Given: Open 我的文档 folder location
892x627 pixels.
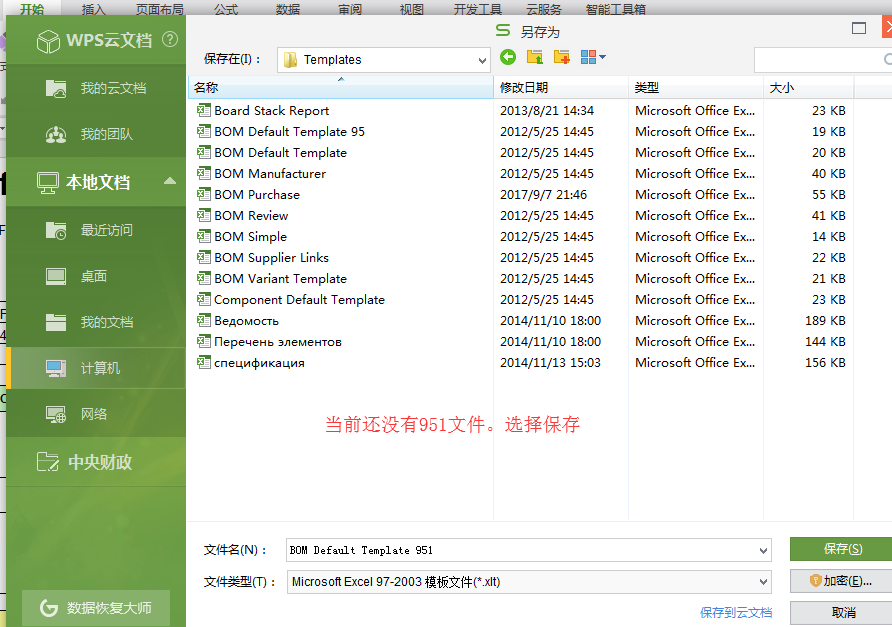Looking at the screenshot, I should coord(96,322).
